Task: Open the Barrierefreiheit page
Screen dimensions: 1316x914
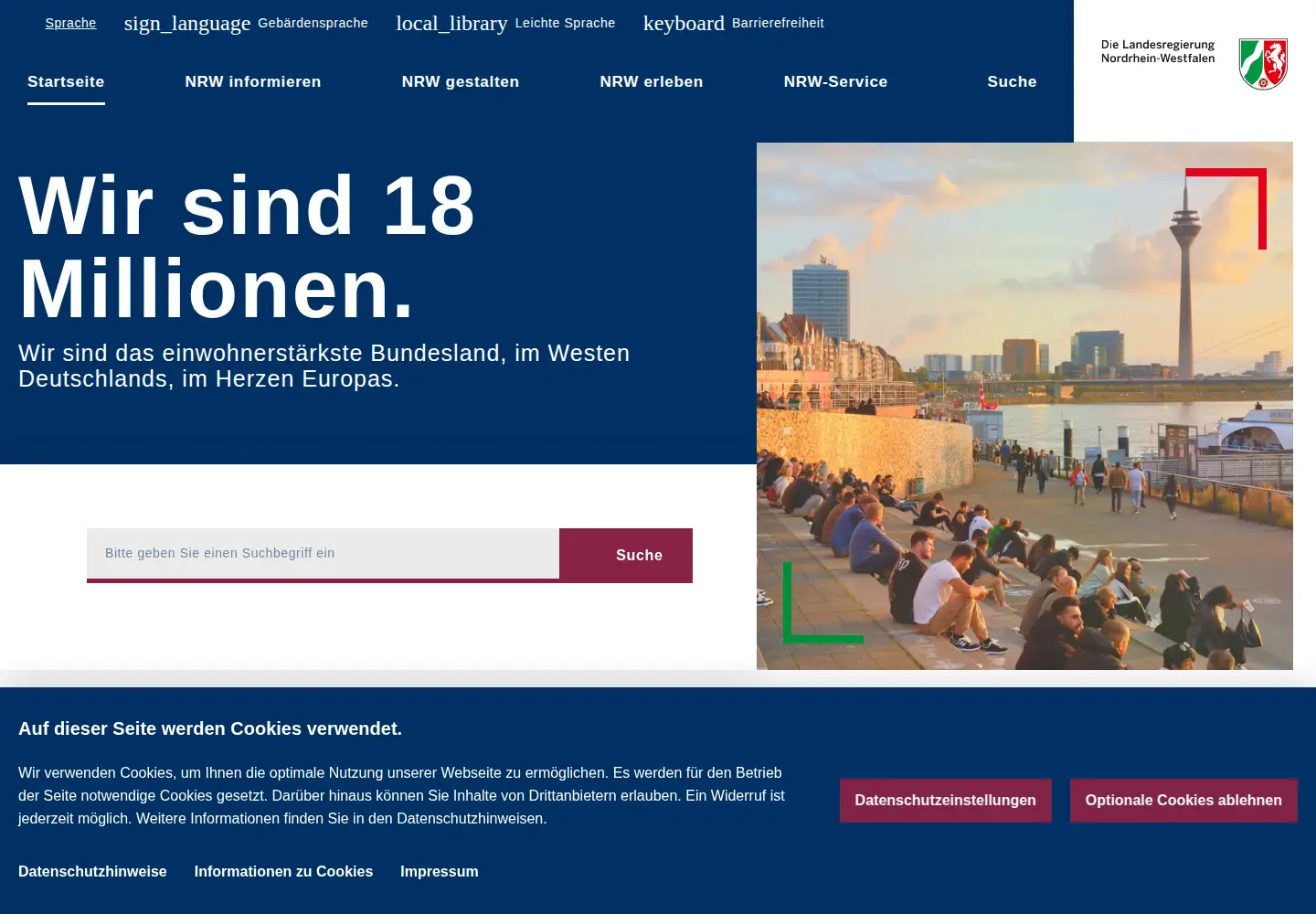Action: (778, 23)
